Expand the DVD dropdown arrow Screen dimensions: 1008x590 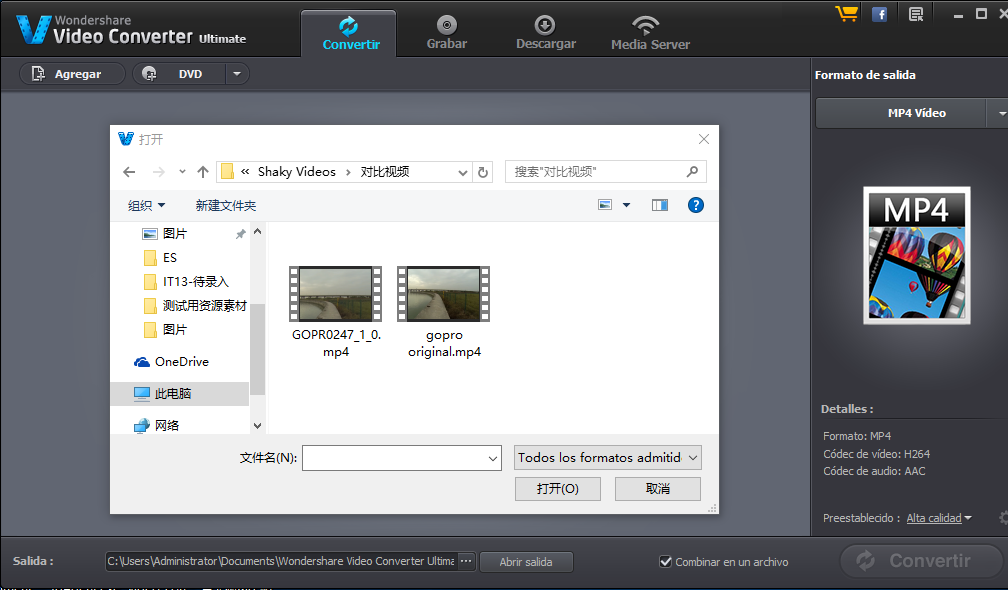tap(237, 74)
